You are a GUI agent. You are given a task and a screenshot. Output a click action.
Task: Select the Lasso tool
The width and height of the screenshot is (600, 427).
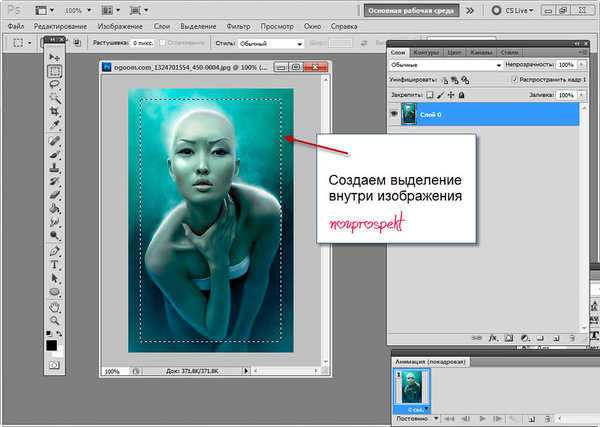tap(54, 85)
